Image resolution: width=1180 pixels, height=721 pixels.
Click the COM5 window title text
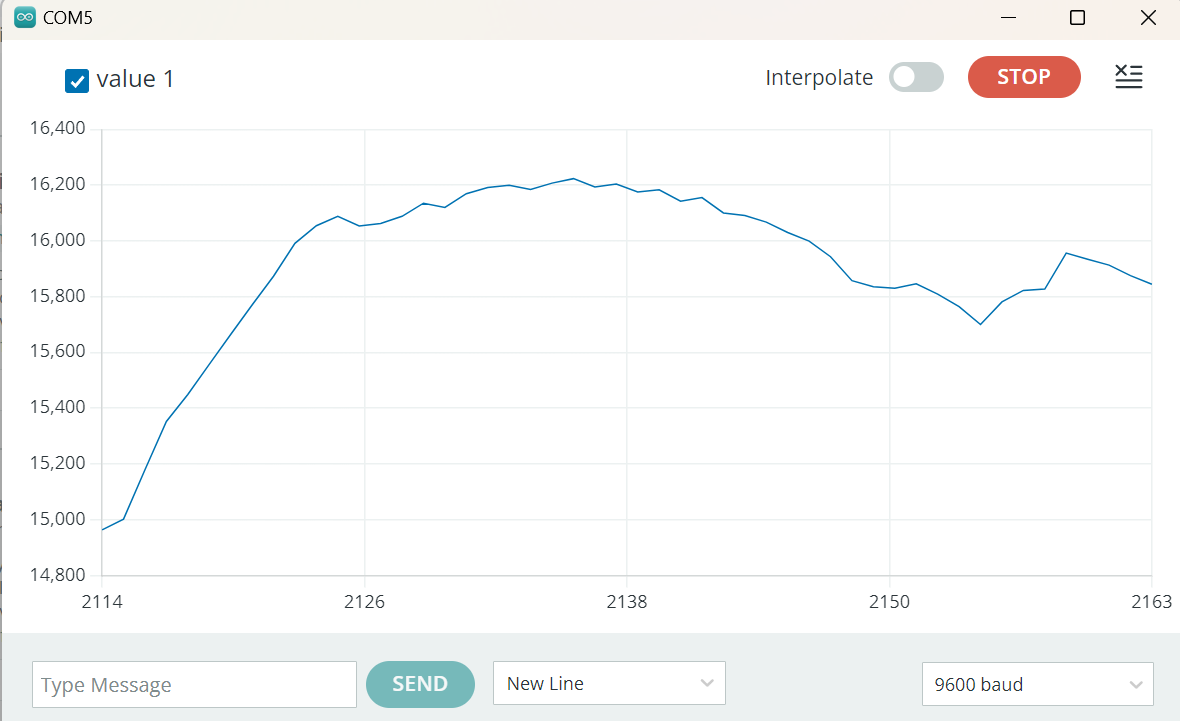coord(68,18)
